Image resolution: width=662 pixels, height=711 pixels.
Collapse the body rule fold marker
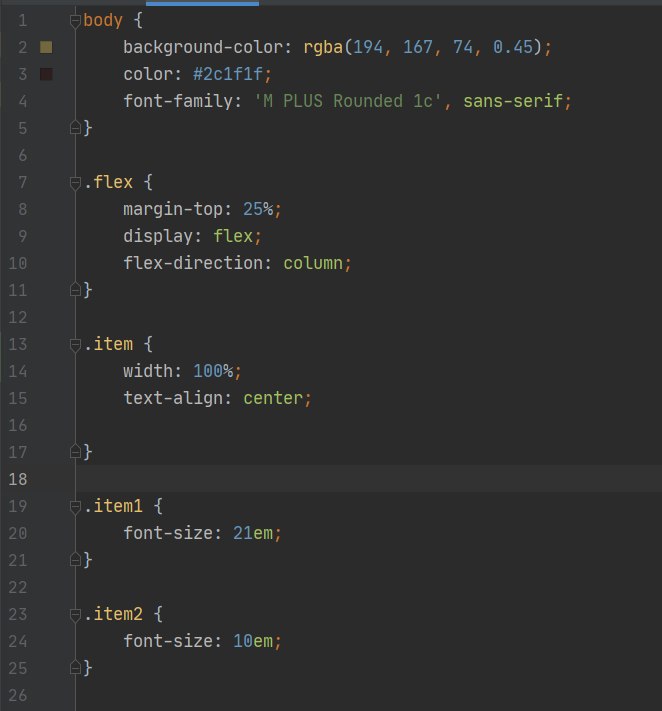click(75, 21)
